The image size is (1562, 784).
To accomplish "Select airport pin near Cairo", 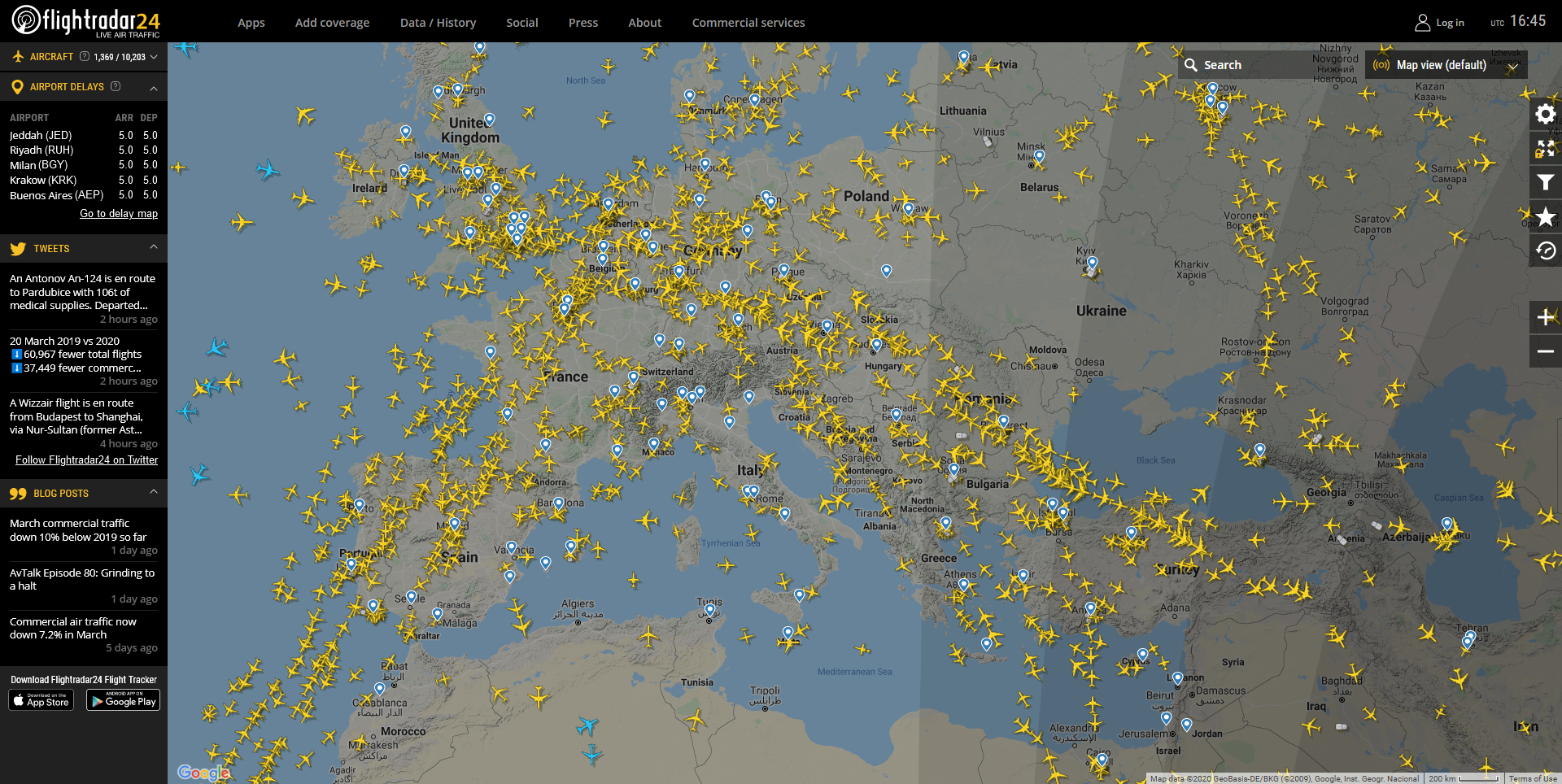I will (x=1102, y=760).
